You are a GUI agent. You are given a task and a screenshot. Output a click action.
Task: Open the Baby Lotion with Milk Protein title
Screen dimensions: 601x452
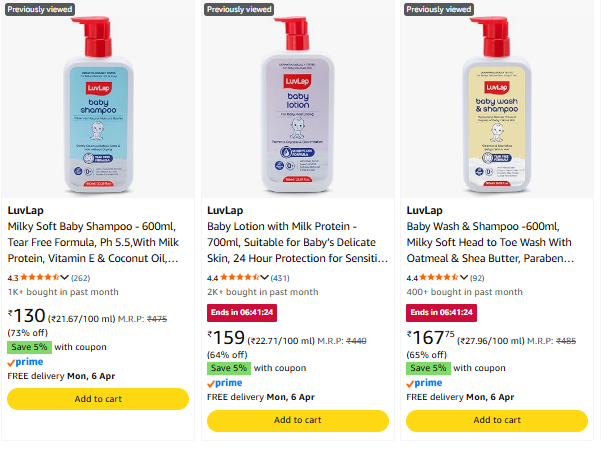point(297,242)
